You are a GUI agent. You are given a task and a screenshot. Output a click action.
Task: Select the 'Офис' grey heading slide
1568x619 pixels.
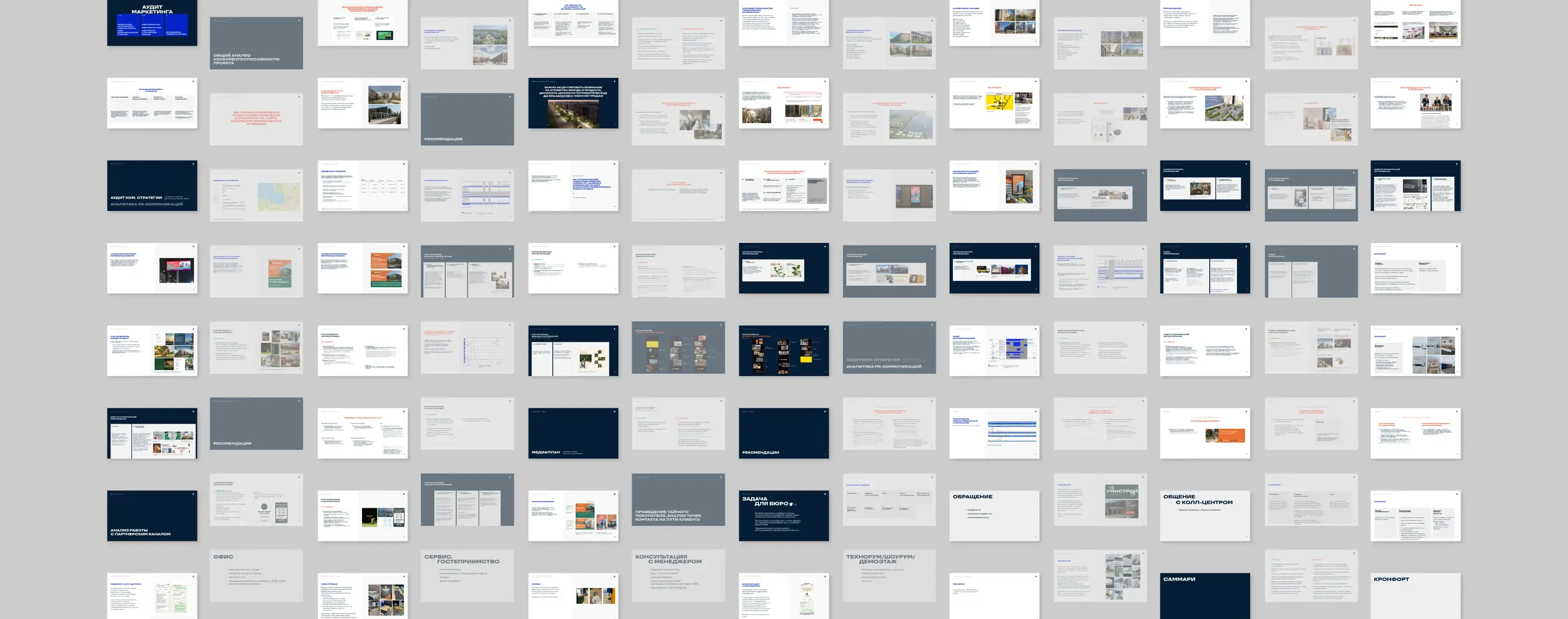(x=255, y=576)
